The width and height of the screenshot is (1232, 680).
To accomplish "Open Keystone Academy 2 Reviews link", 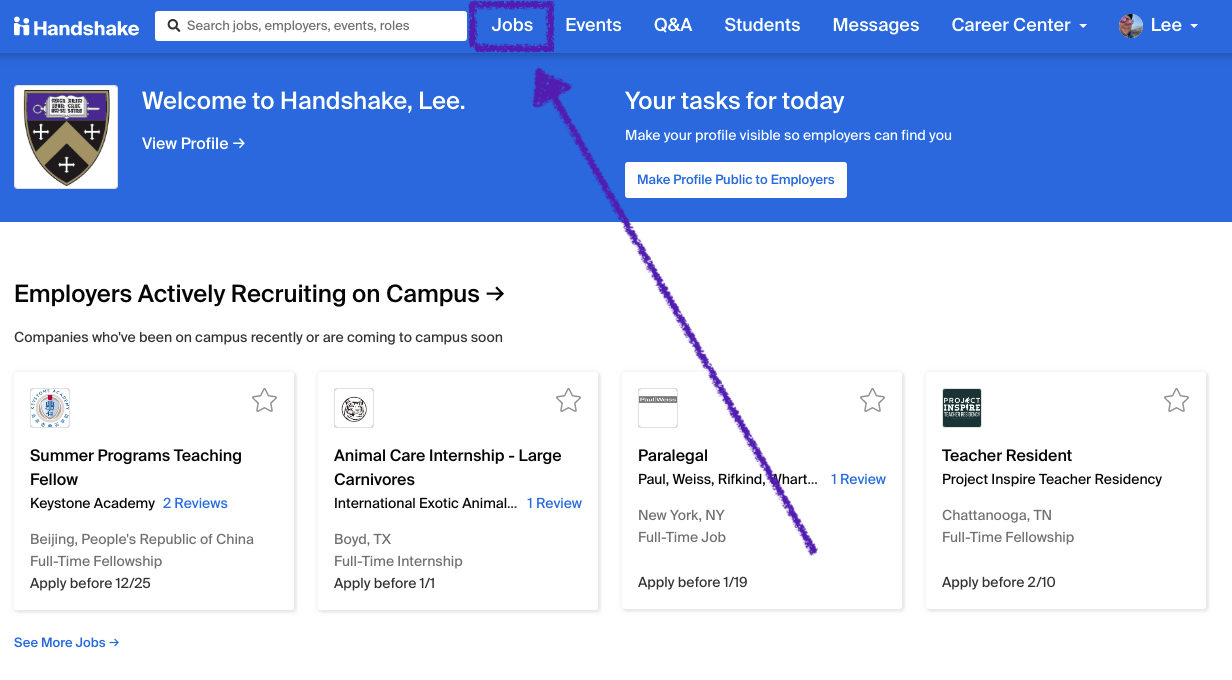I will (x=195, y=503).
